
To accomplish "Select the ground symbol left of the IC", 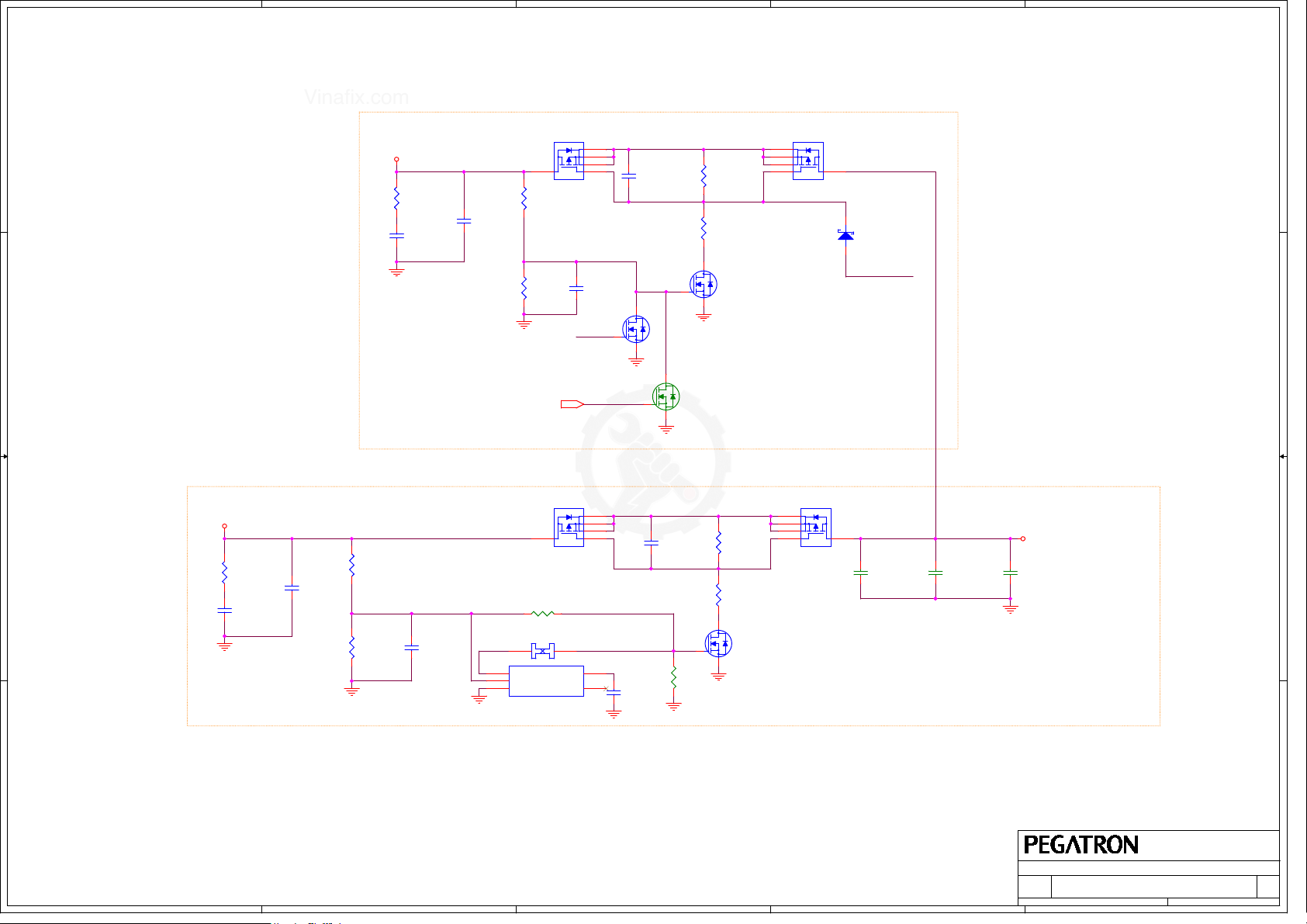I will point(479,699).
